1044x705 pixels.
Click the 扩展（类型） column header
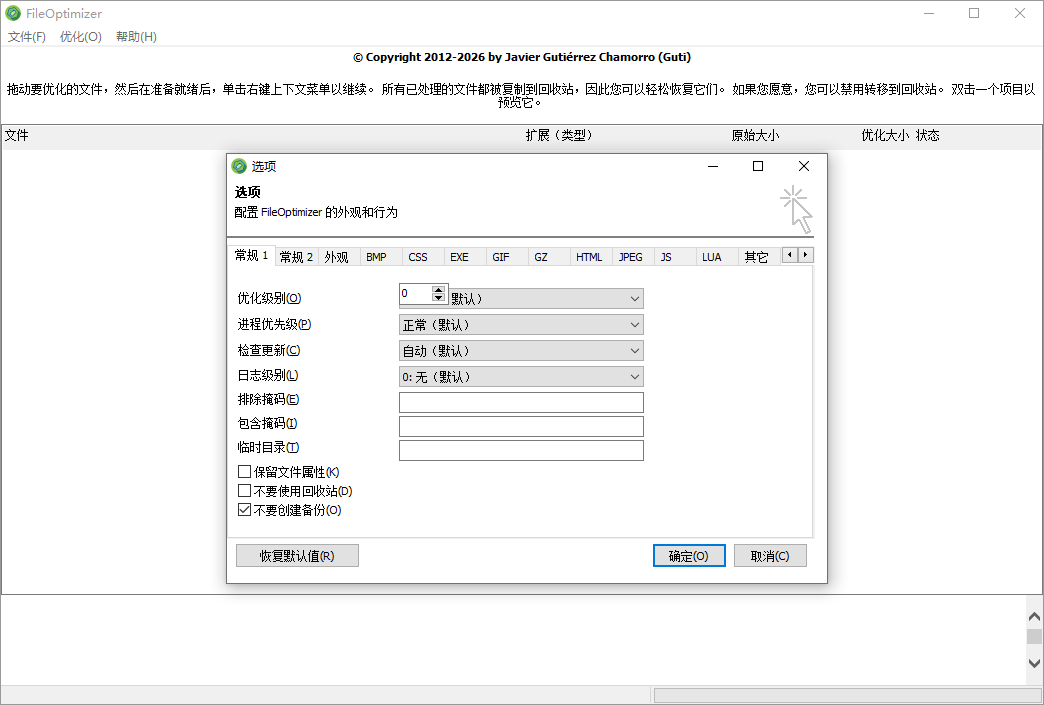[x=559, y=136]
